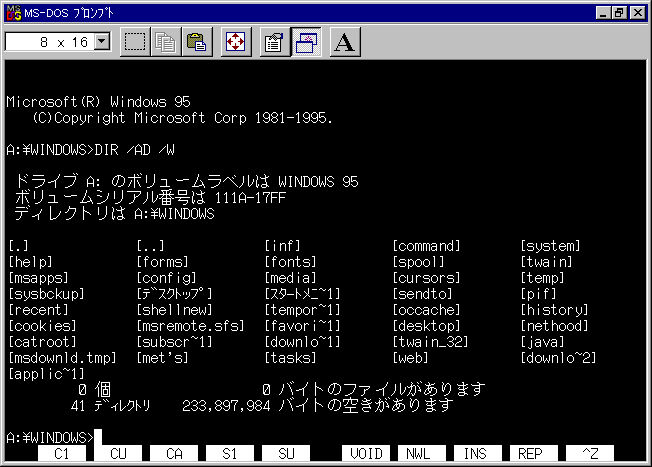Click the [met's] directory entry
The height and width of the screenshot is (467, 652).
click(162, 358)
